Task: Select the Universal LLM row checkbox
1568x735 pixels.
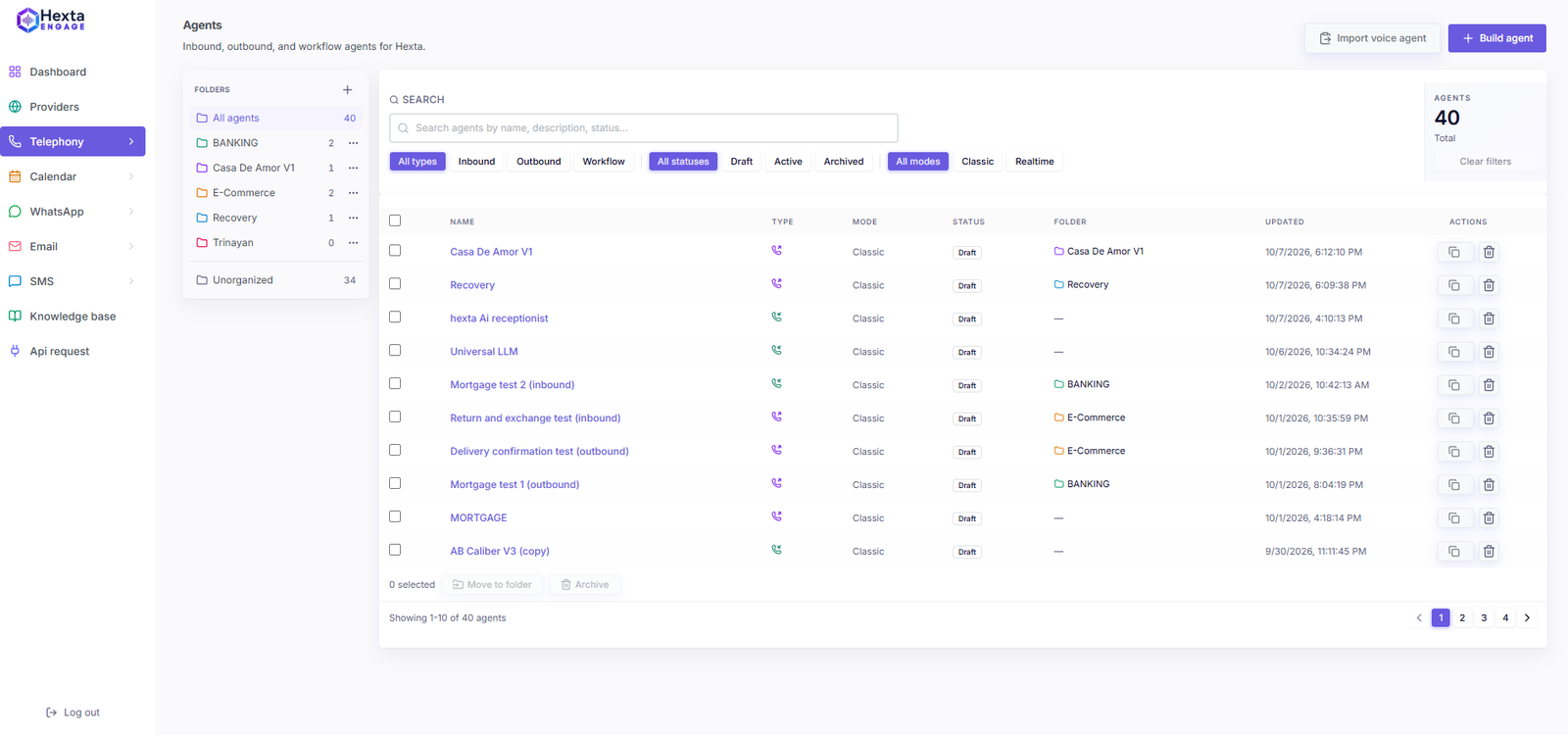Action: coord(395,351)
